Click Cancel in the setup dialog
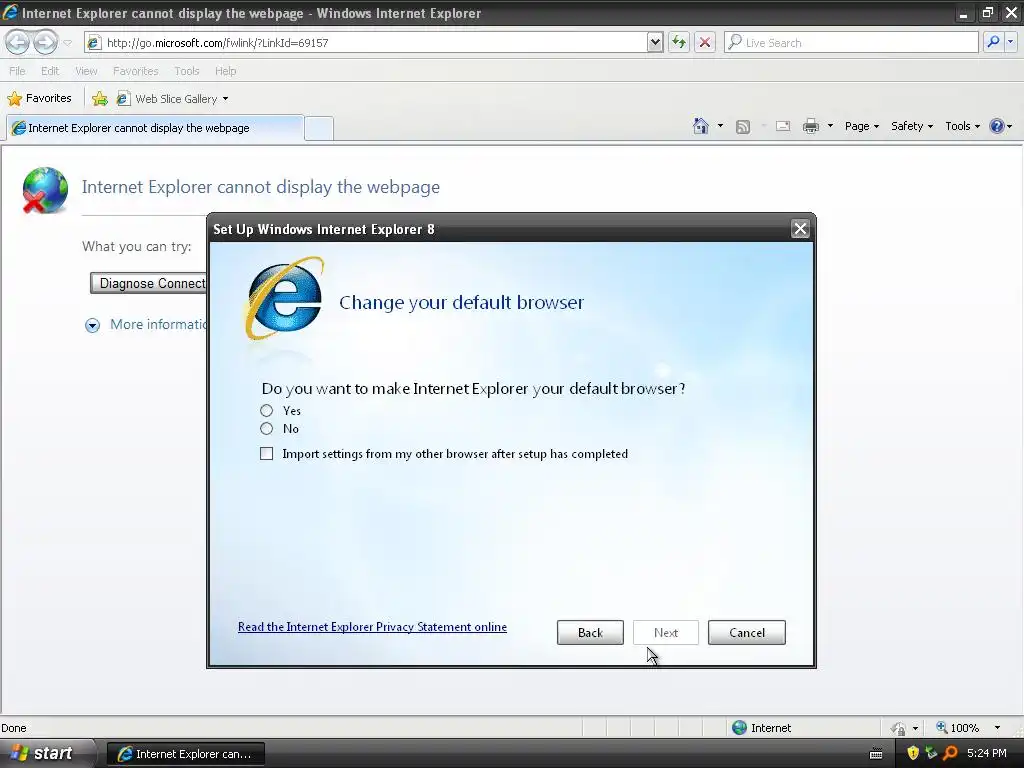This screenshot has height=768, width=1024. click(x=746, y=633)
